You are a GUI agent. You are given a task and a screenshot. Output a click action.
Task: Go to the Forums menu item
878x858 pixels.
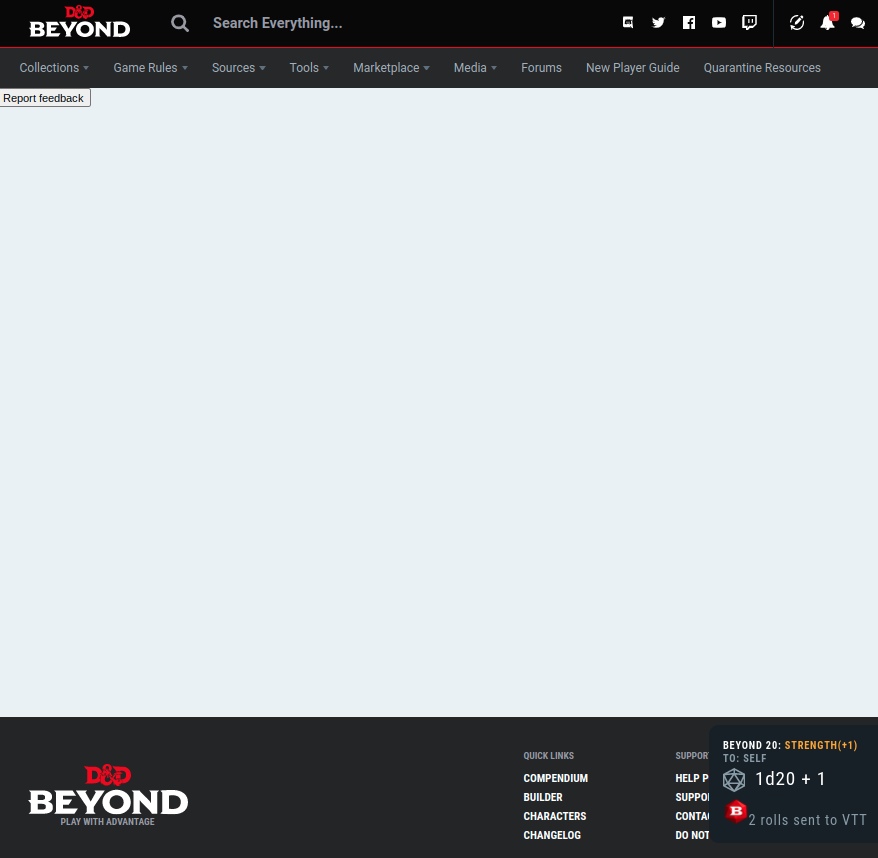541,67
